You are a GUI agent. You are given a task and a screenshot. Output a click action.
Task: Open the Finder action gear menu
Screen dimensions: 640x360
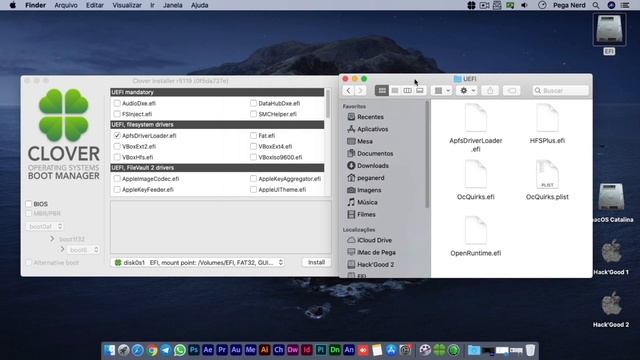pos(467,91)
